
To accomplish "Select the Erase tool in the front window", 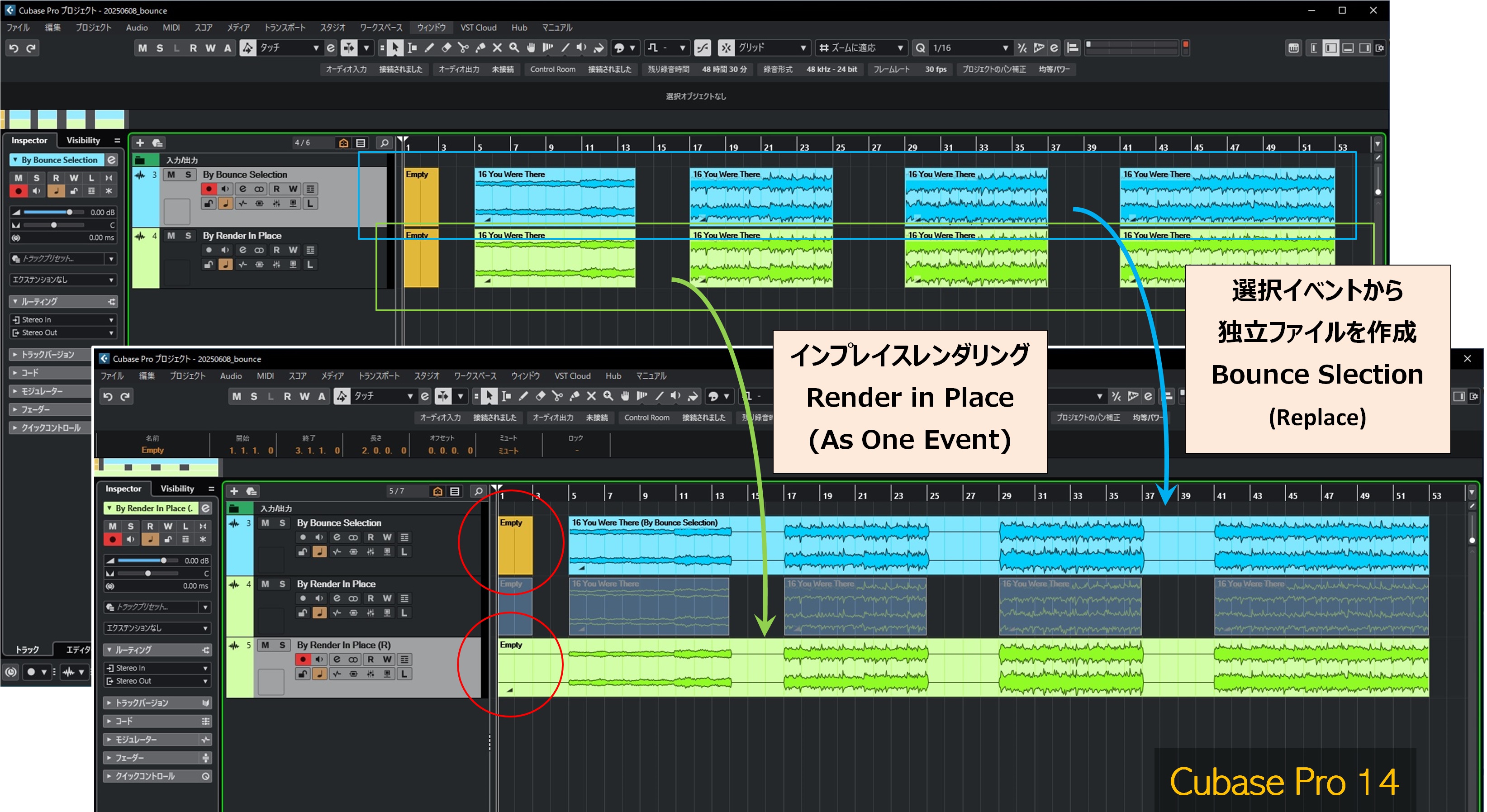I will [x=540, y=396].
